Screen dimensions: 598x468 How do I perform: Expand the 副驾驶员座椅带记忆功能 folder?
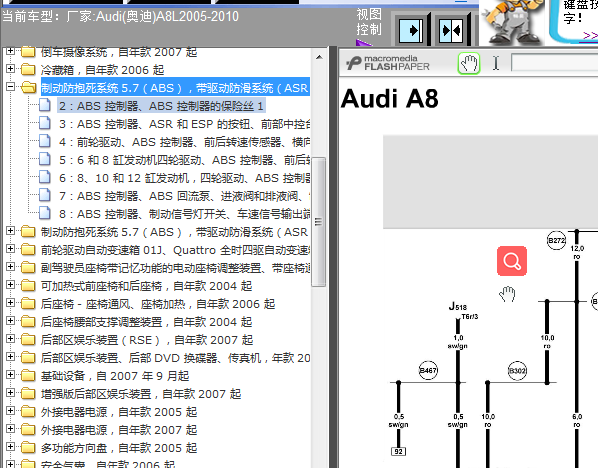(11, 267)
